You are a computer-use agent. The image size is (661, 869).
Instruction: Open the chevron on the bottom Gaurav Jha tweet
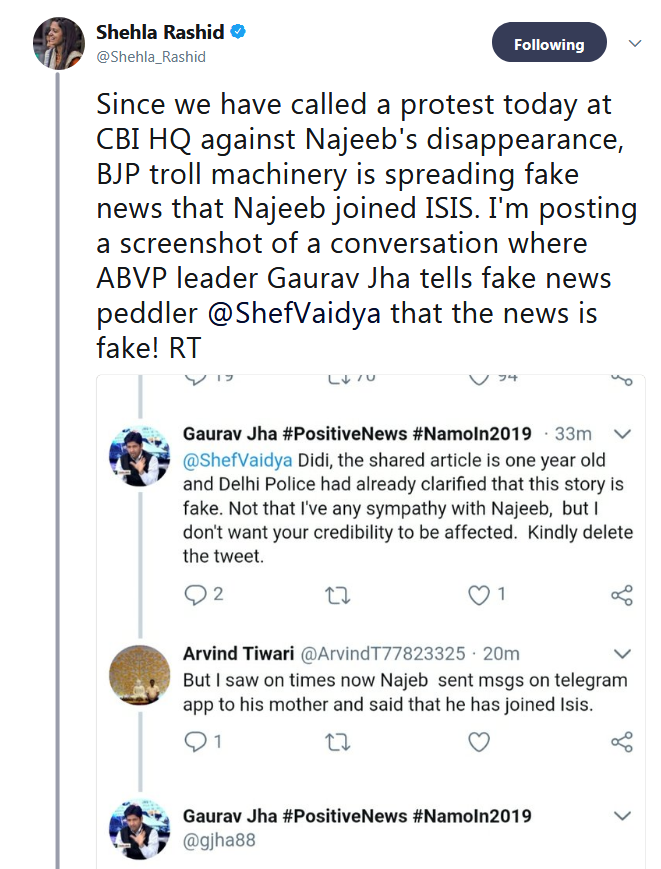[621, 816]
